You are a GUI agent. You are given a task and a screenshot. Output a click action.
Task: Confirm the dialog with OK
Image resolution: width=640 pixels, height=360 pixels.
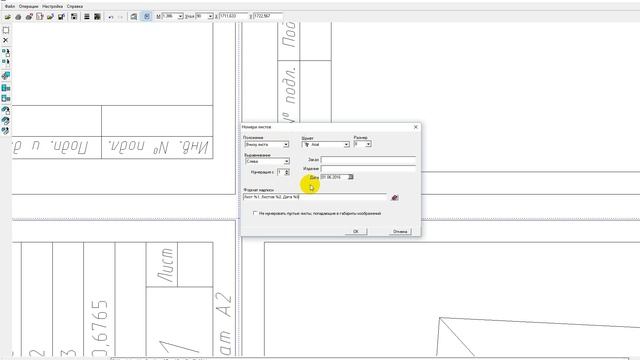[356, 231]
